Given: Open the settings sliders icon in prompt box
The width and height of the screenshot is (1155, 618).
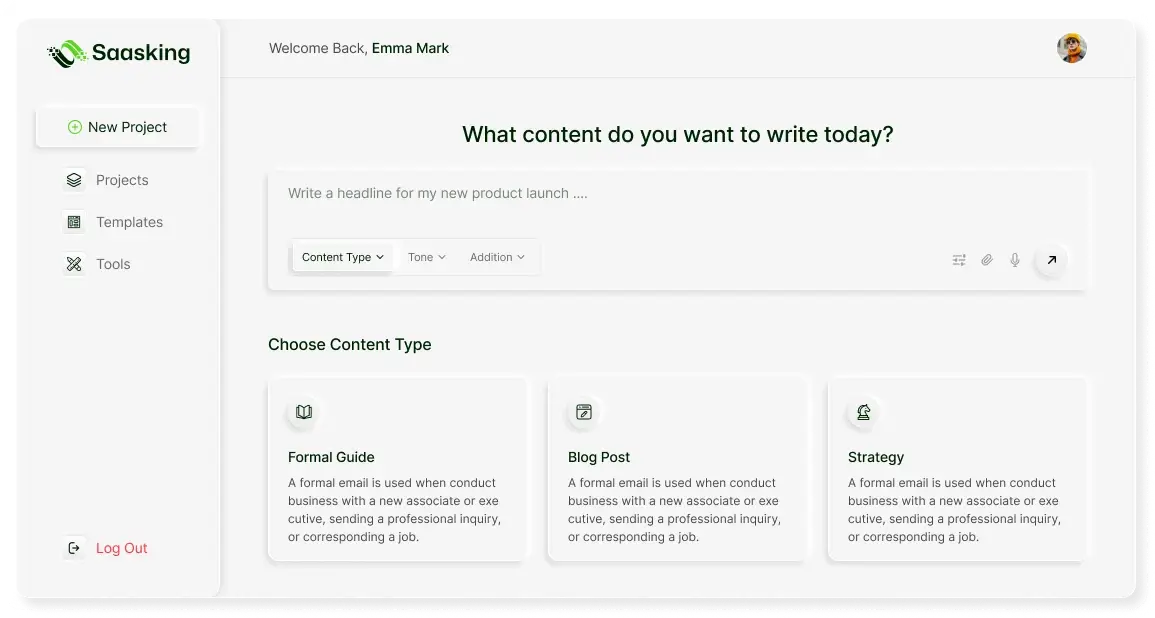Looking at the screenshot, I should 958,260.
